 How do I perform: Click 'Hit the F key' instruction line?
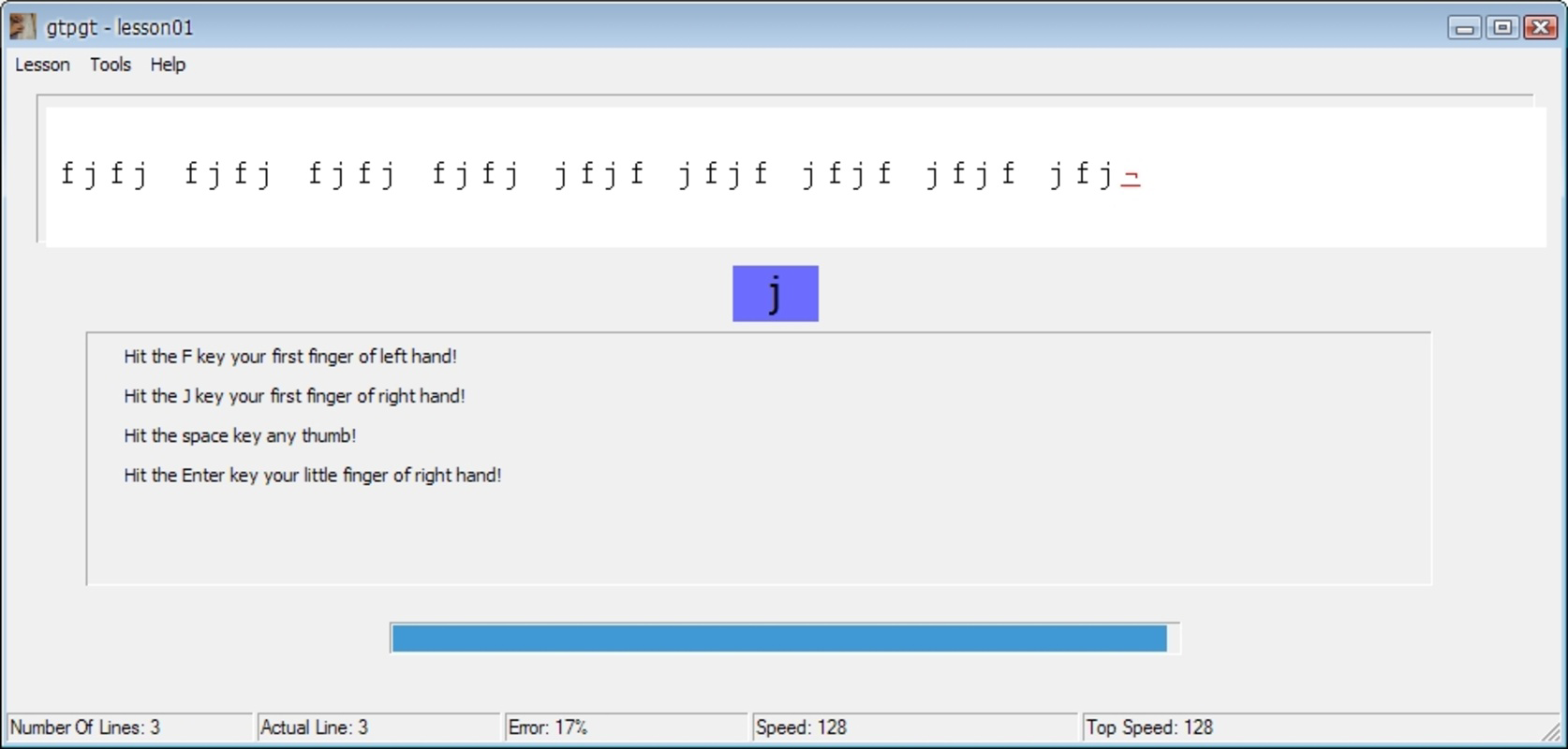click(290, 357)
